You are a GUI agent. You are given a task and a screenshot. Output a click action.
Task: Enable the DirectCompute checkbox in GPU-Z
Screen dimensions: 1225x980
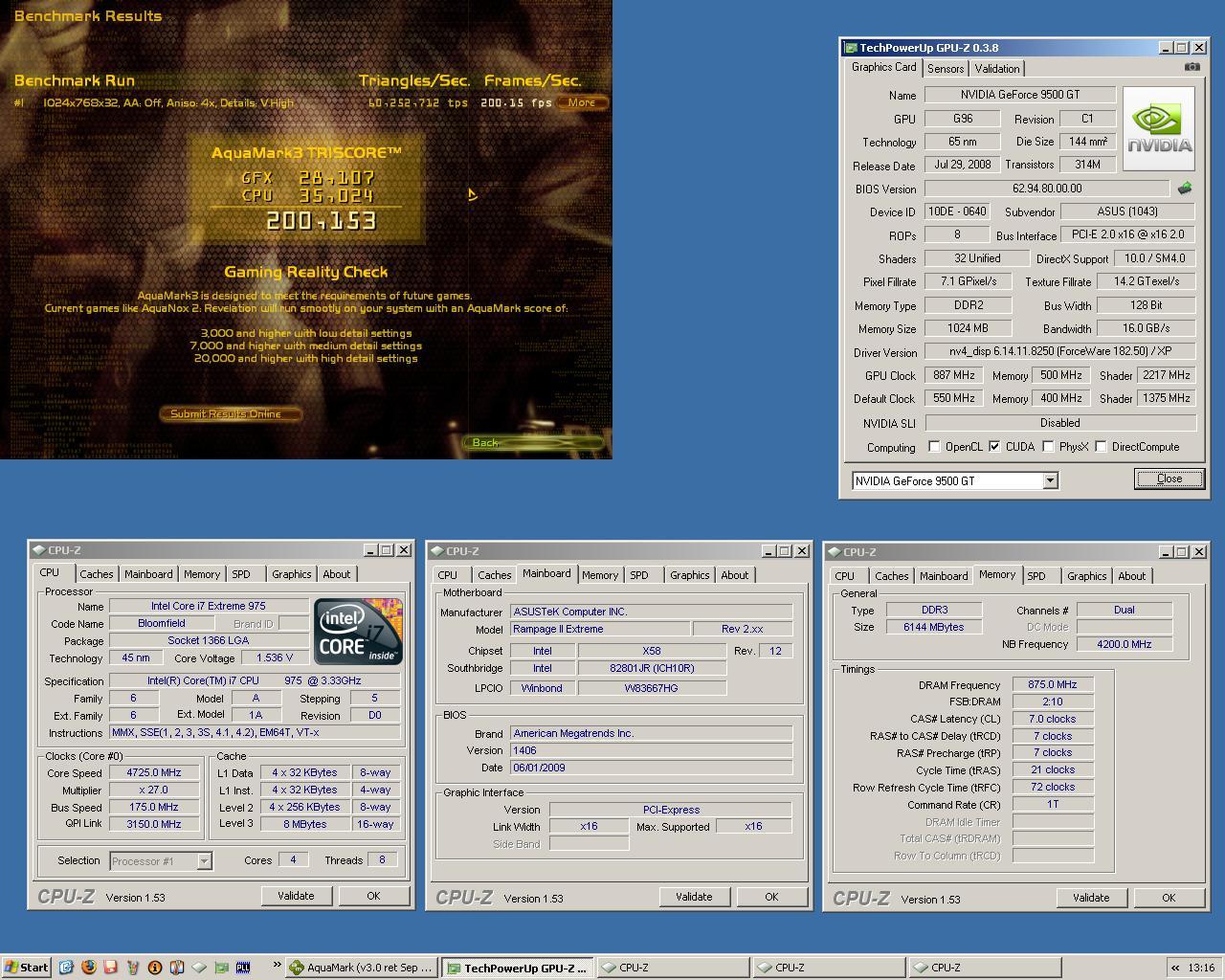(x=1101, y=447)
